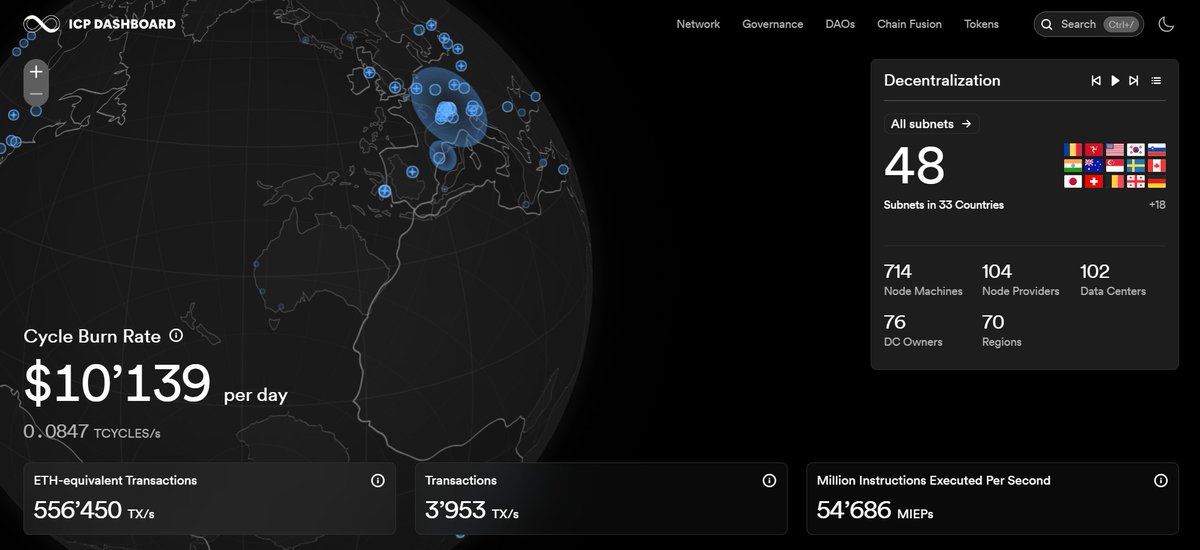This screenshot has width=1200, height=550.
Task: Click the Slovenia flag
Action: tap(1157, 150)
